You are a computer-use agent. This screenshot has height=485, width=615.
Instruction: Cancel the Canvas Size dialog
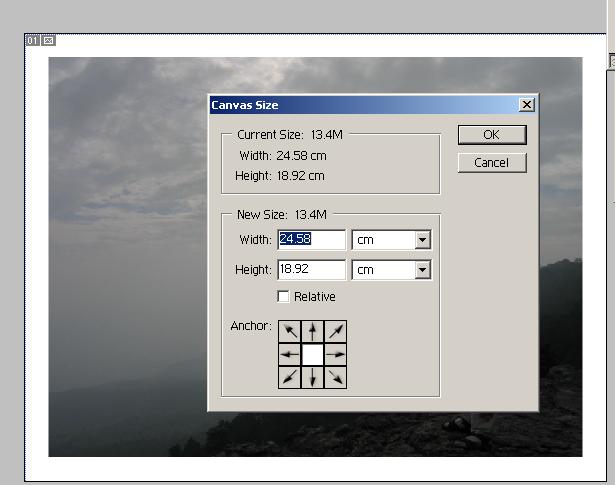click(492, 163)
